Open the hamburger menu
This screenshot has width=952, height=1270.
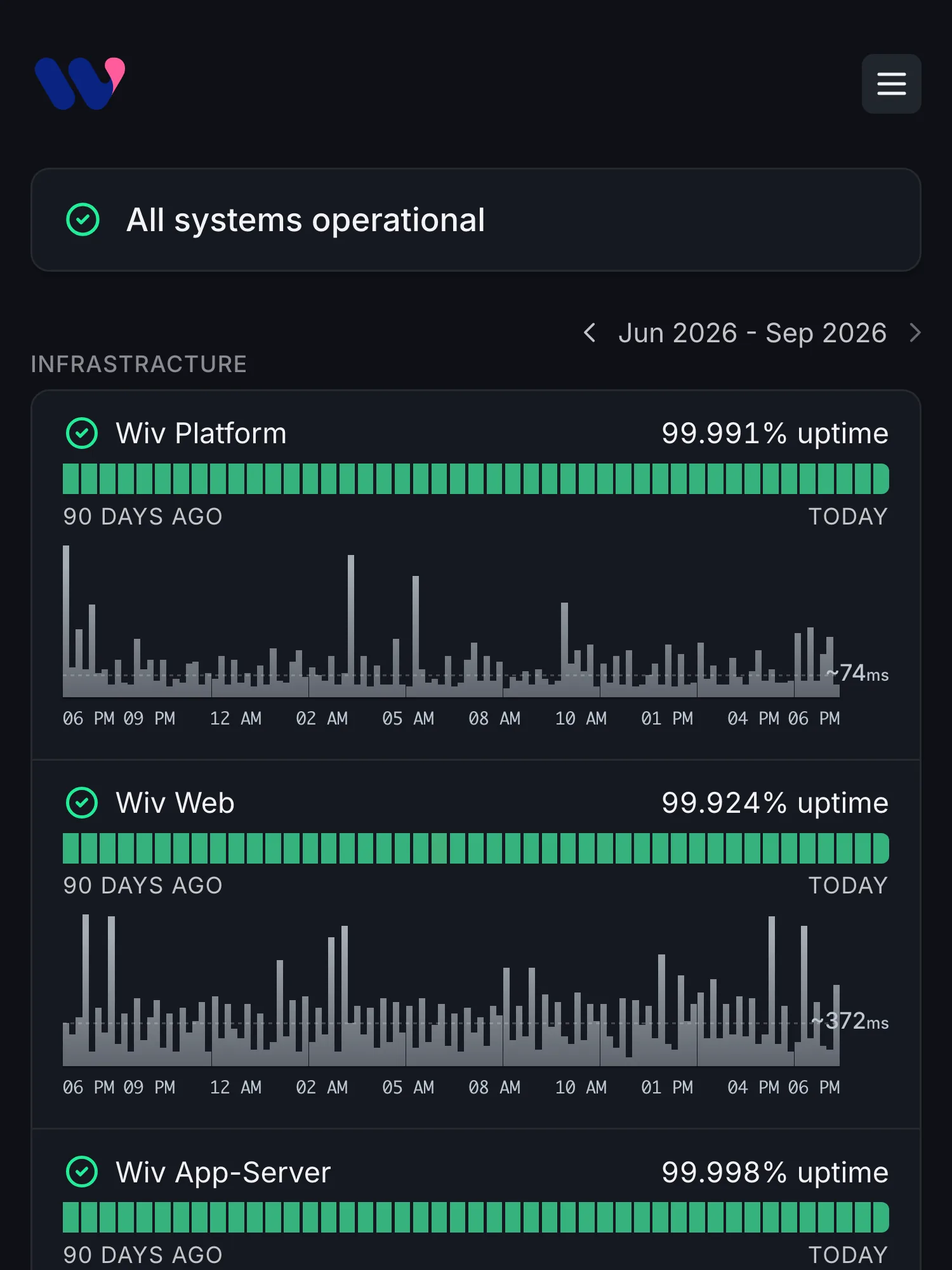coord(891,84)
